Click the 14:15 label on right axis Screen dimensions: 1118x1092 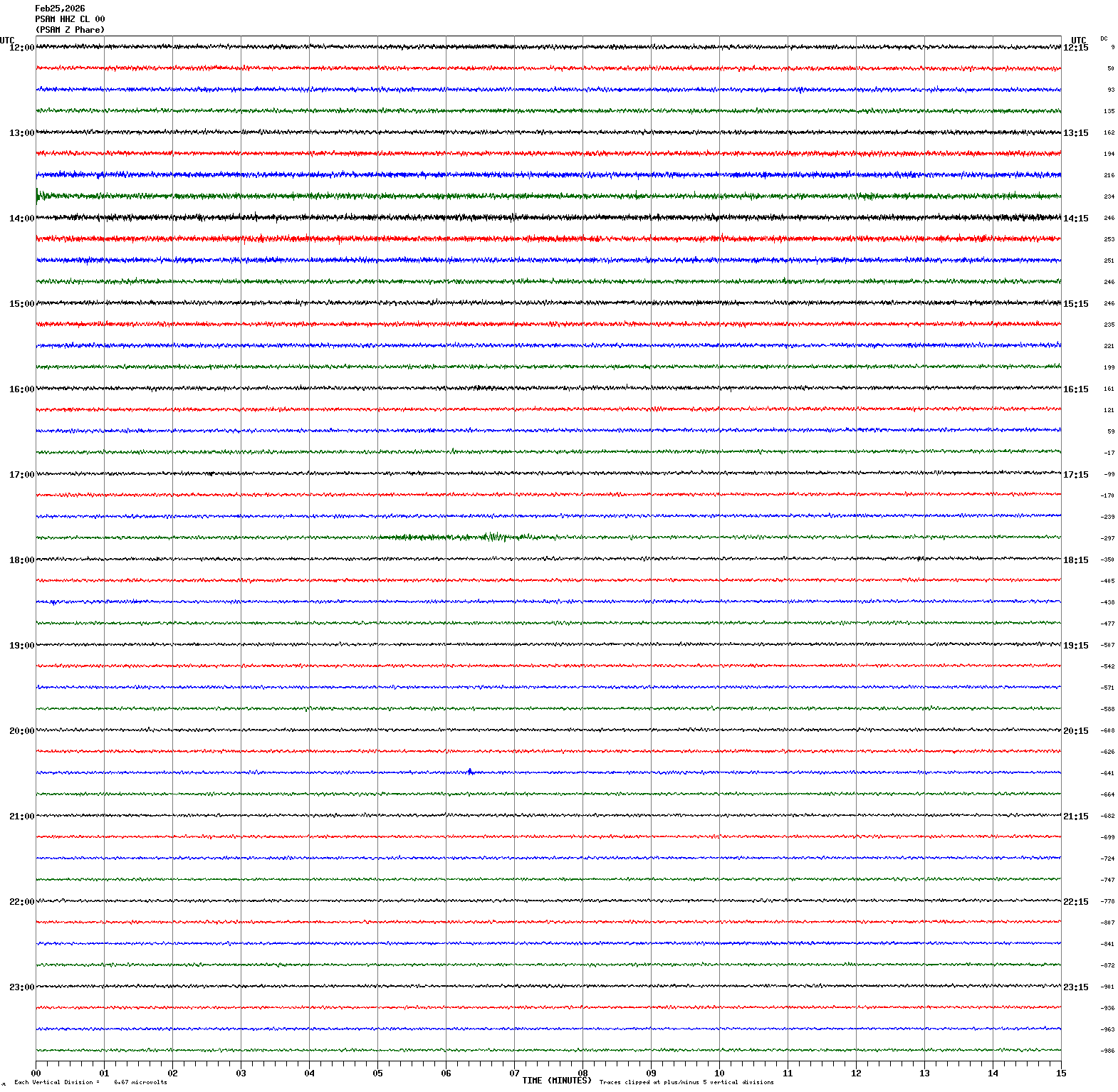tap(1075, 219)
